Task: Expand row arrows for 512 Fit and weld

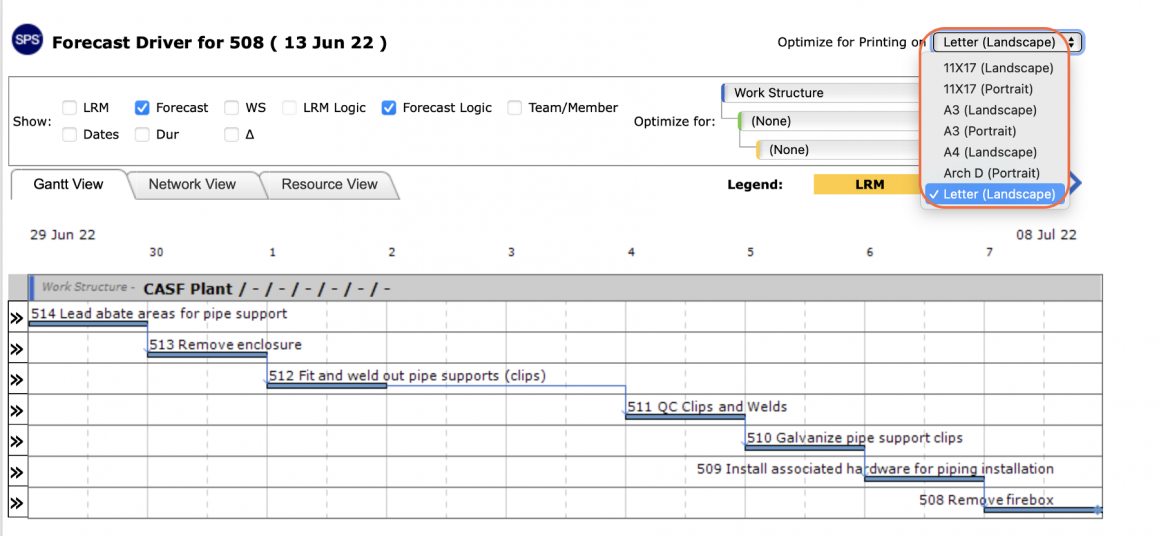Action: [17, 380]
